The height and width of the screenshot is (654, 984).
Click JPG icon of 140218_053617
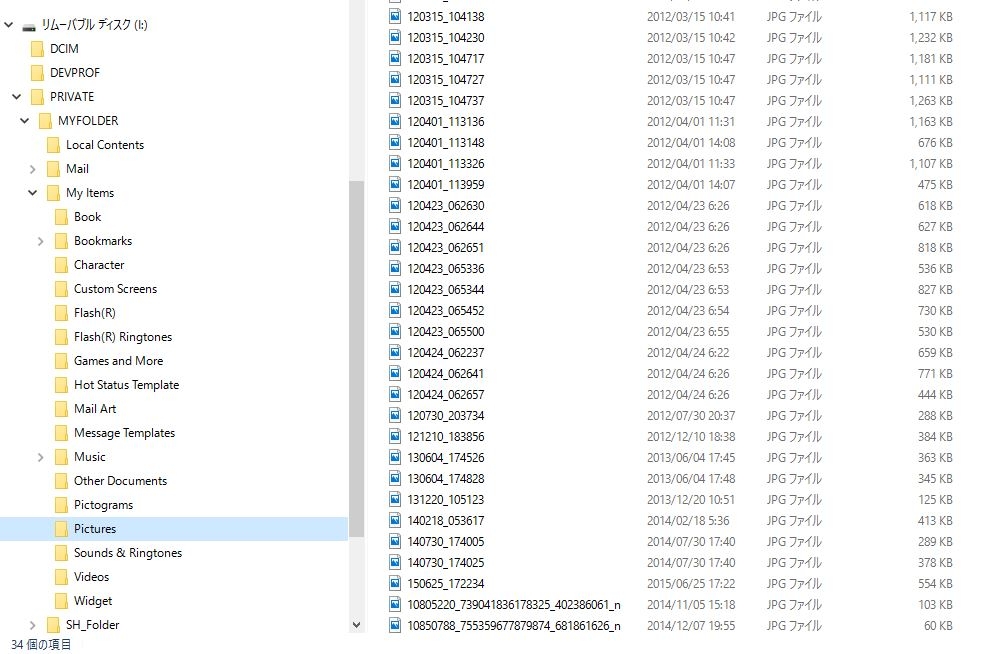[395, 520]
